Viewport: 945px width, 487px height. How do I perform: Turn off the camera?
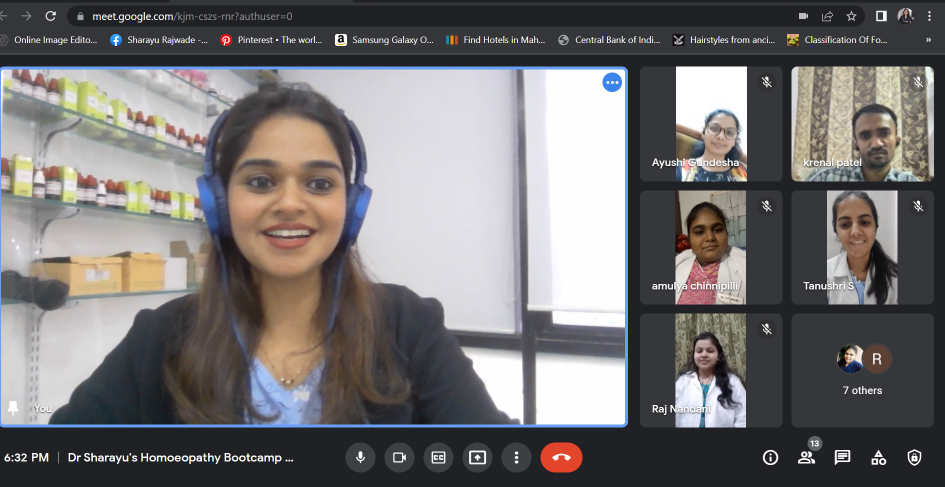coord(399,457)
